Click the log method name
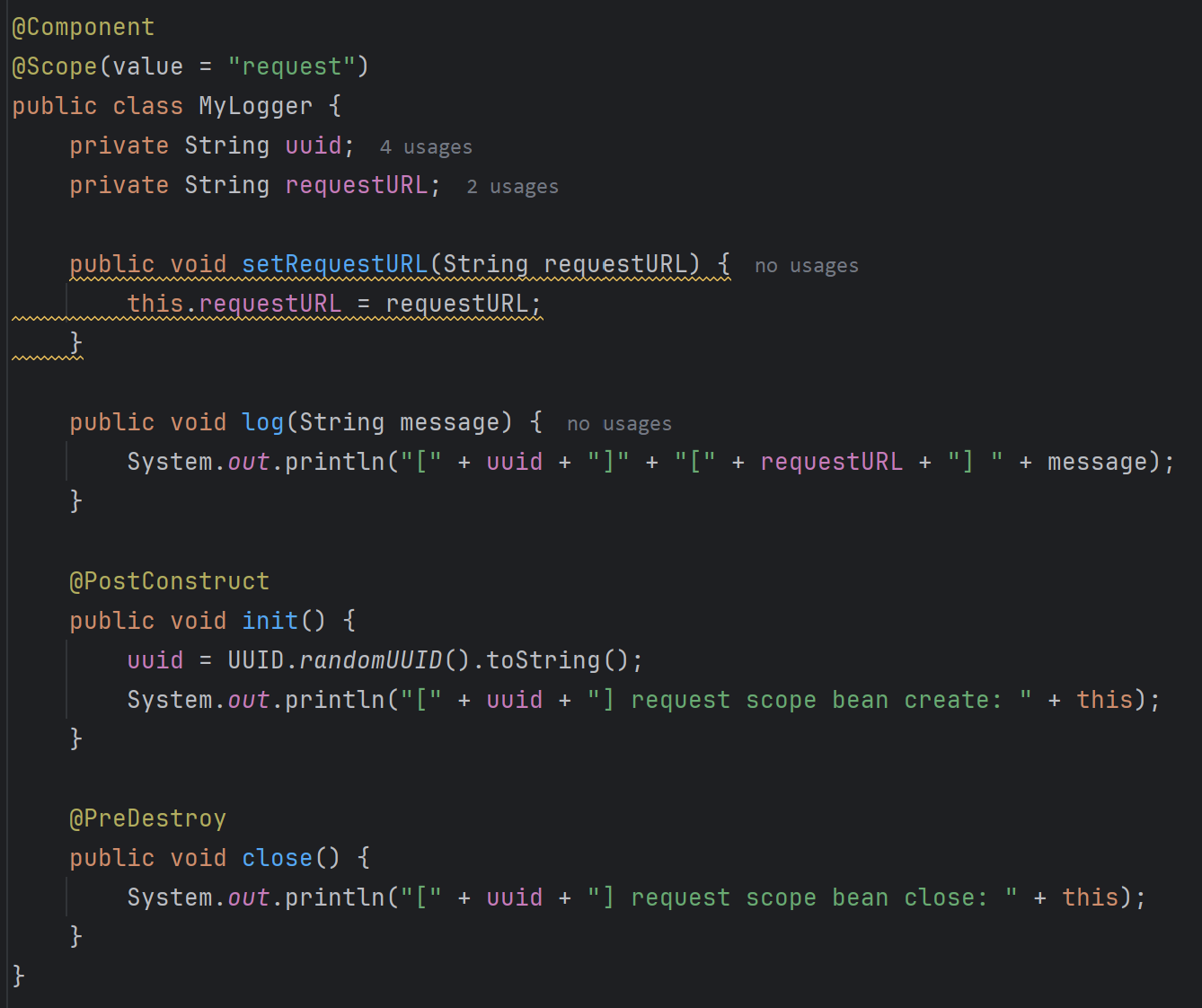The height and width of the screenshot is (1008, 1202). click(263, 422)
